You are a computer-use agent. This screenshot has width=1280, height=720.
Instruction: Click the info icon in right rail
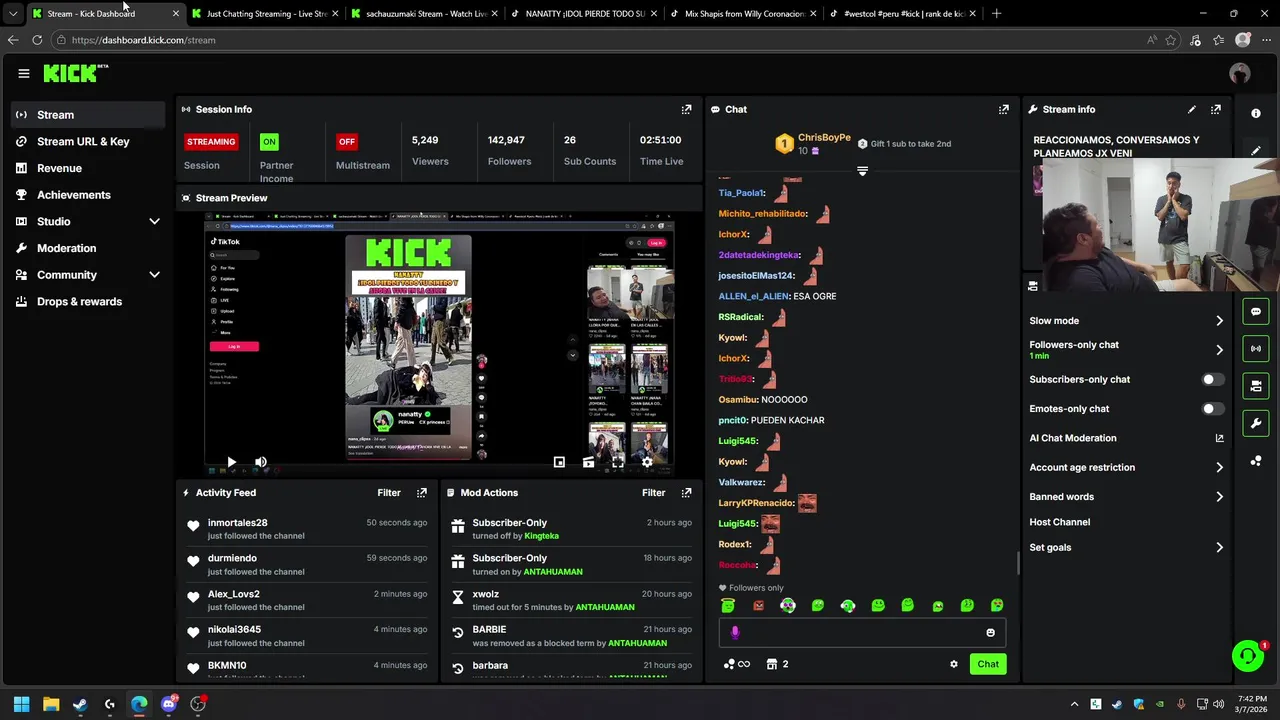[1256, 113]
